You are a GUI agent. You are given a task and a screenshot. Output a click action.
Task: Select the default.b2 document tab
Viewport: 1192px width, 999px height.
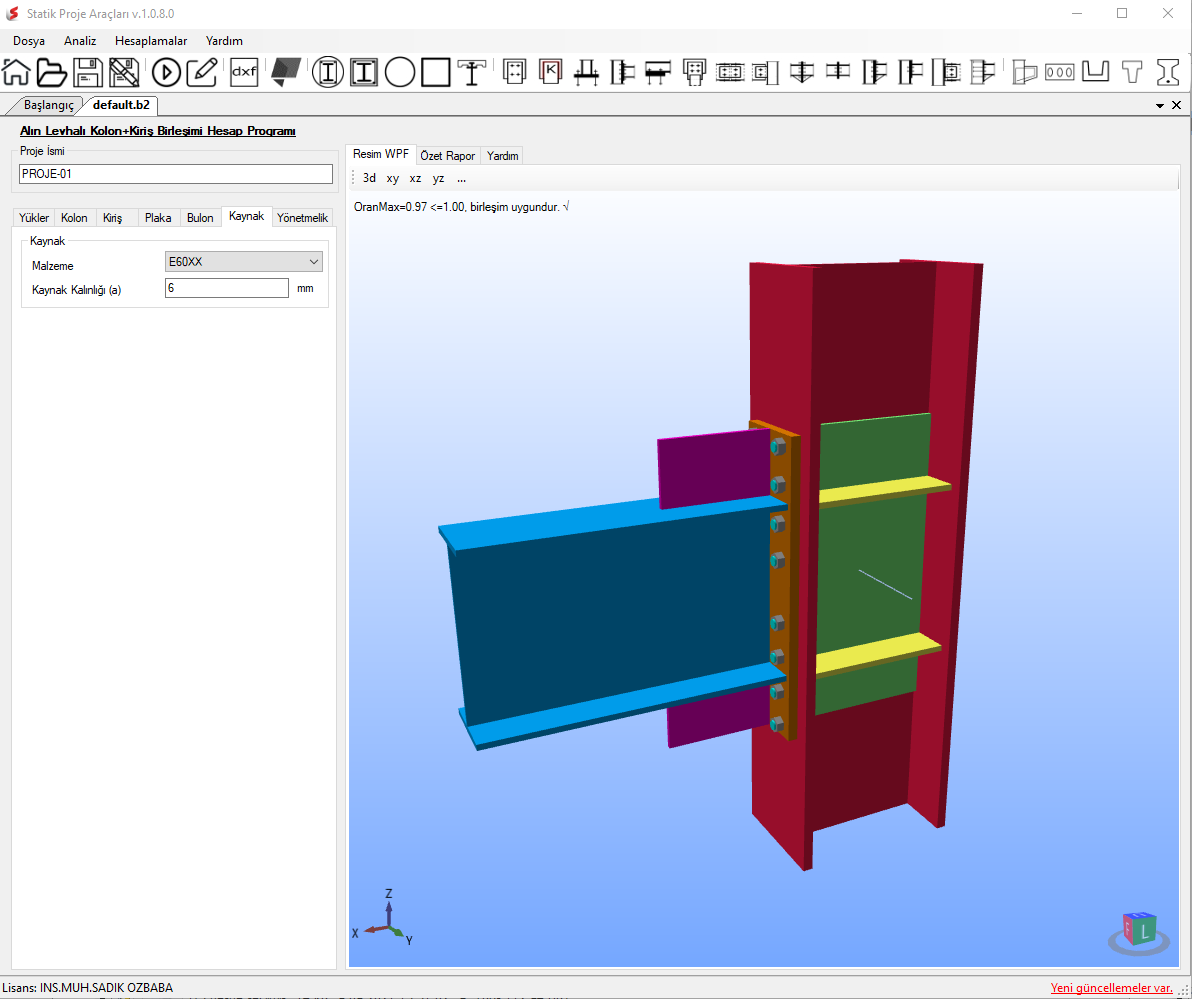tap(121, 105)
